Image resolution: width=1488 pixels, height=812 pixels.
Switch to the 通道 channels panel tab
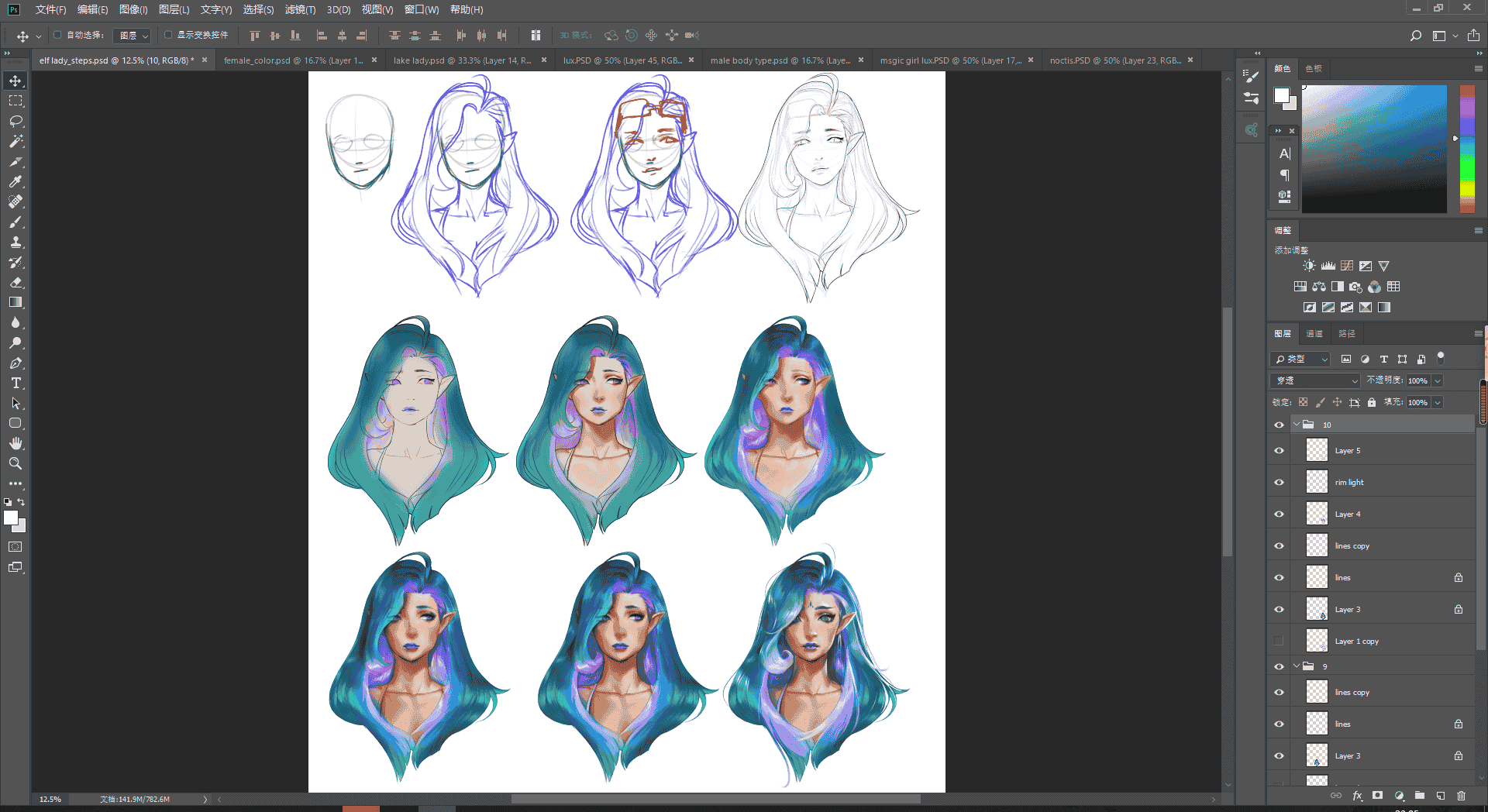click(1314, 334)
